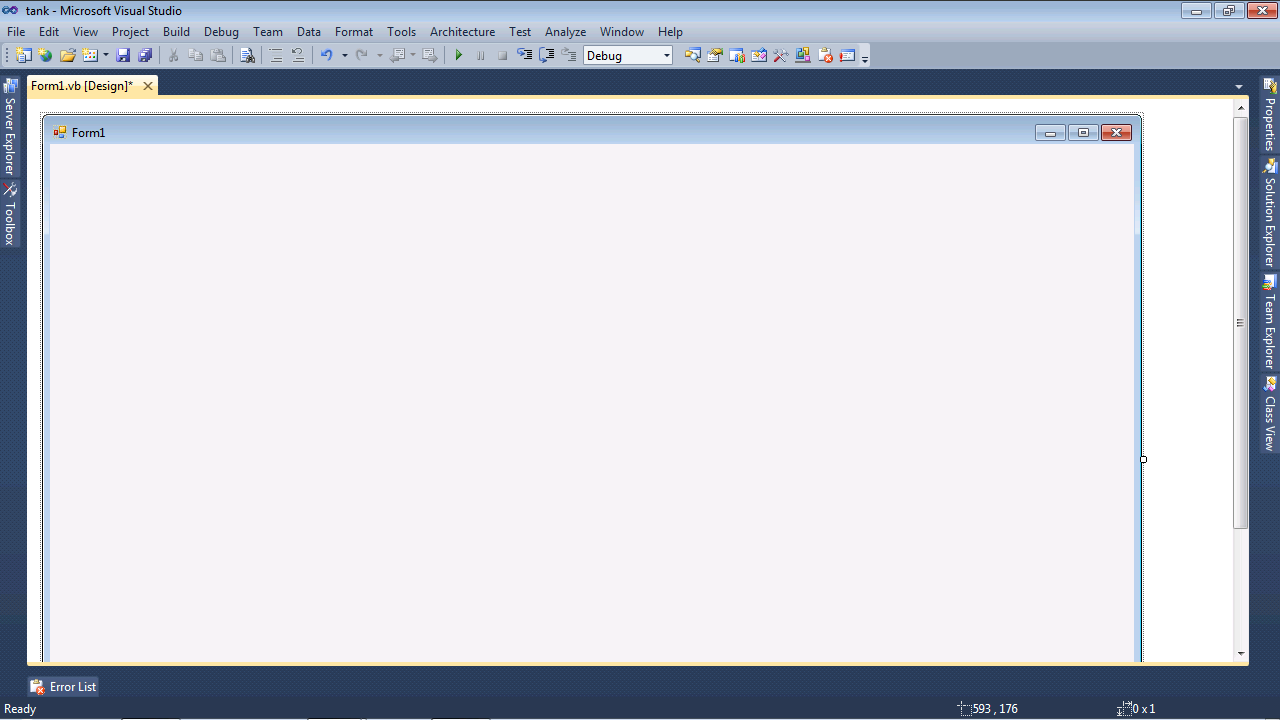Open the active files list dropdown arrow
Screen dimensions: 1280x720
click(1239, 87)
